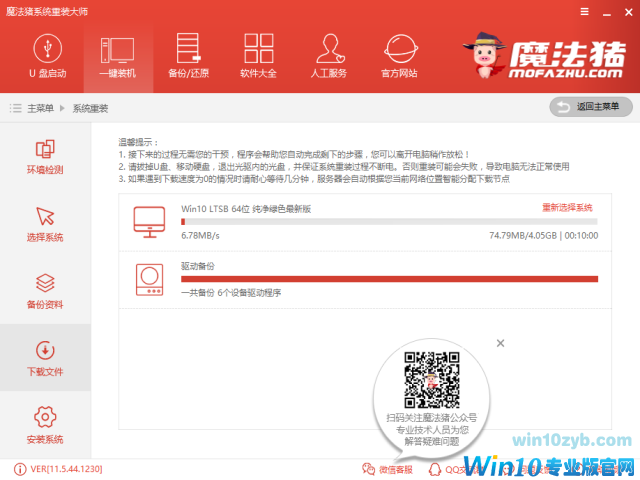Click the WeChat QR code image
This screenshot has width=640, height=480.
[x=432, y=380]
